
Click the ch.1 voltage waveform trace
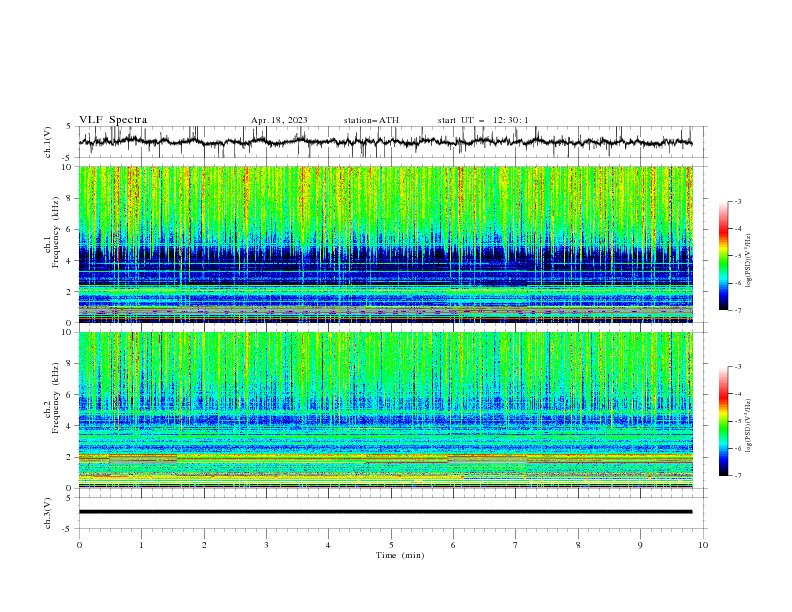[385, 142]
